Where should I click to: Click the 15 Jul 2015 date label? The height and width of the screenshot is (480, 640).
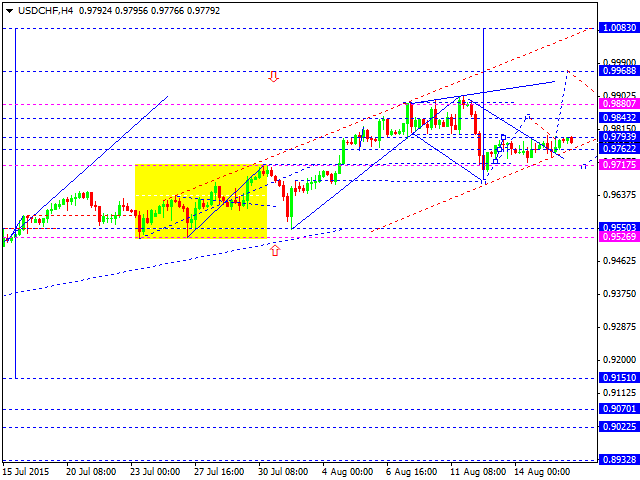(25, 471)
